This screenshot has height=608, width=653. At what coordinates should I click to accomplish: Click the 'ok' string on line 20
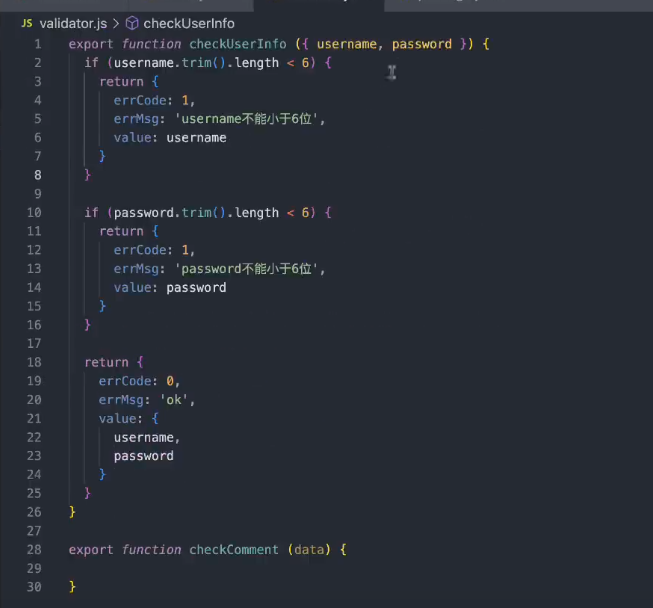coord(174,400)
